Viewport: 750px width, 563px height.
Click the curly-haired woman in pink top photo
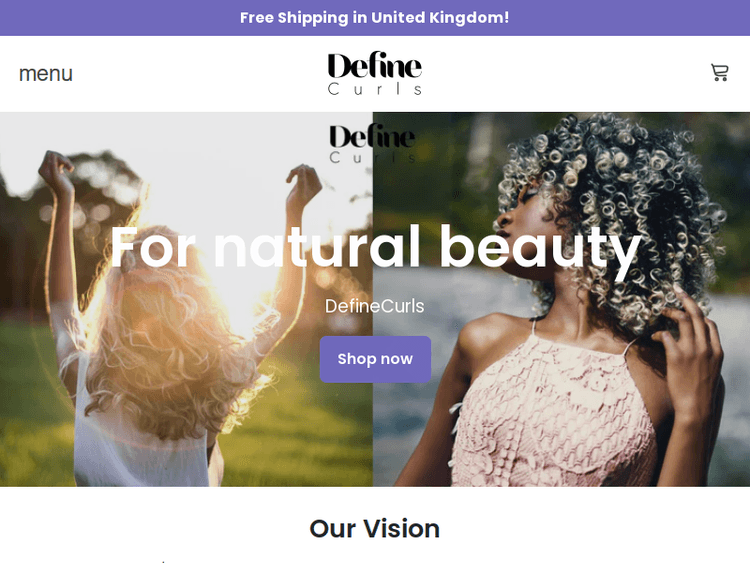[561, 299]
